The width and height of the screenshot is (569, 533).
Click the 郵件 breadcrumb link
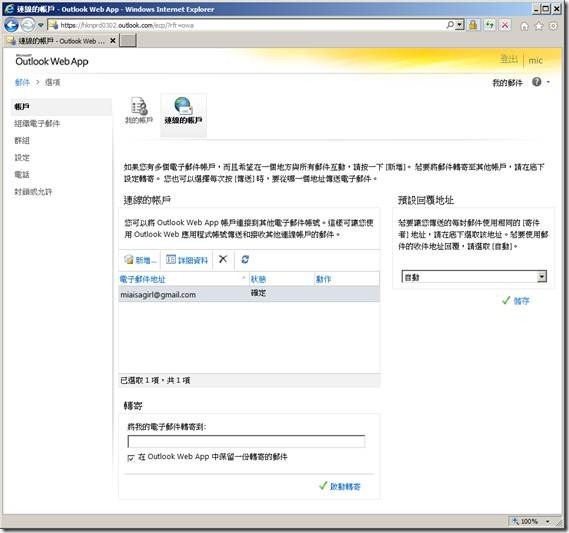click(x=22, y=82)
